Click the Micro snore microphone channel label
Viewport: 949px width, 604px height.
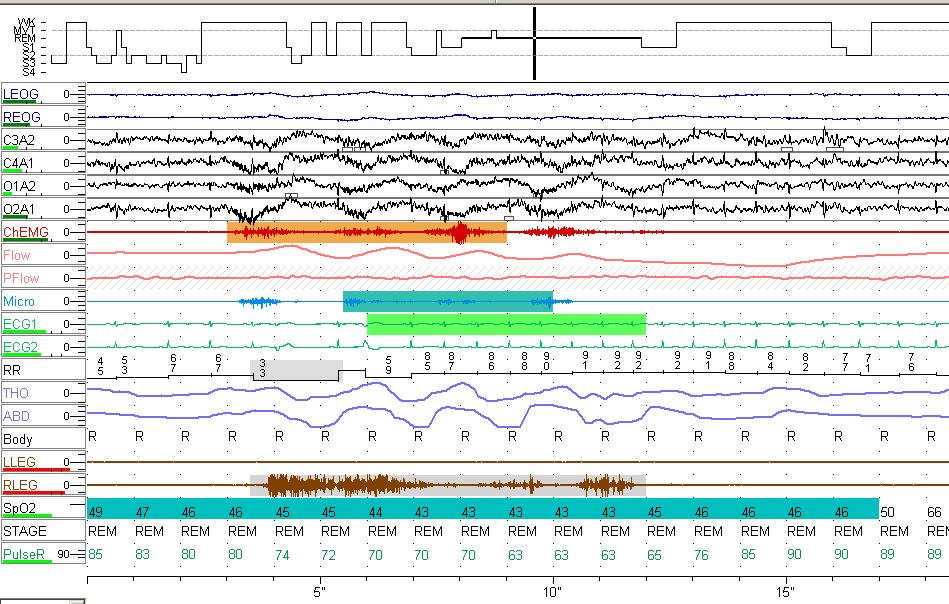click(x=19, y=301)
